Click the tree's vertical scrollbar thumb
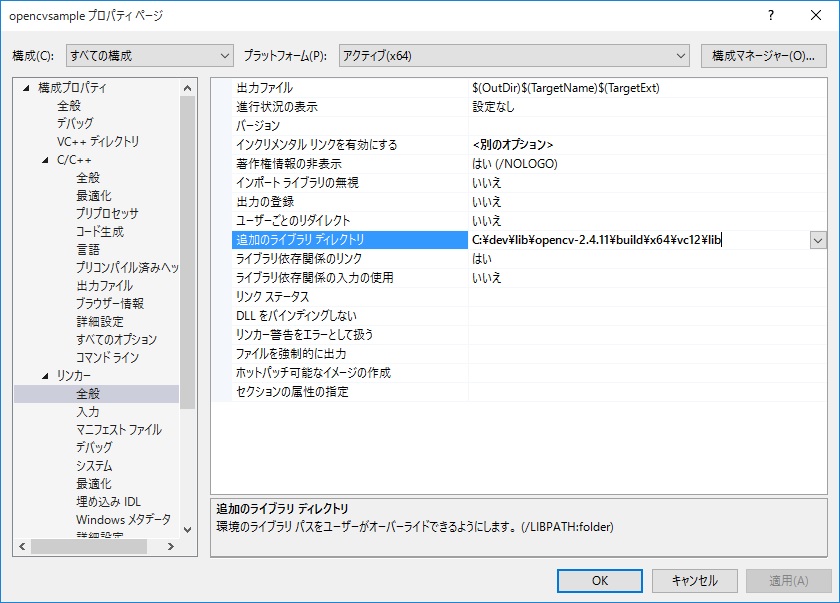Screen dimensions: 840x603 click(x=187, y=250)
